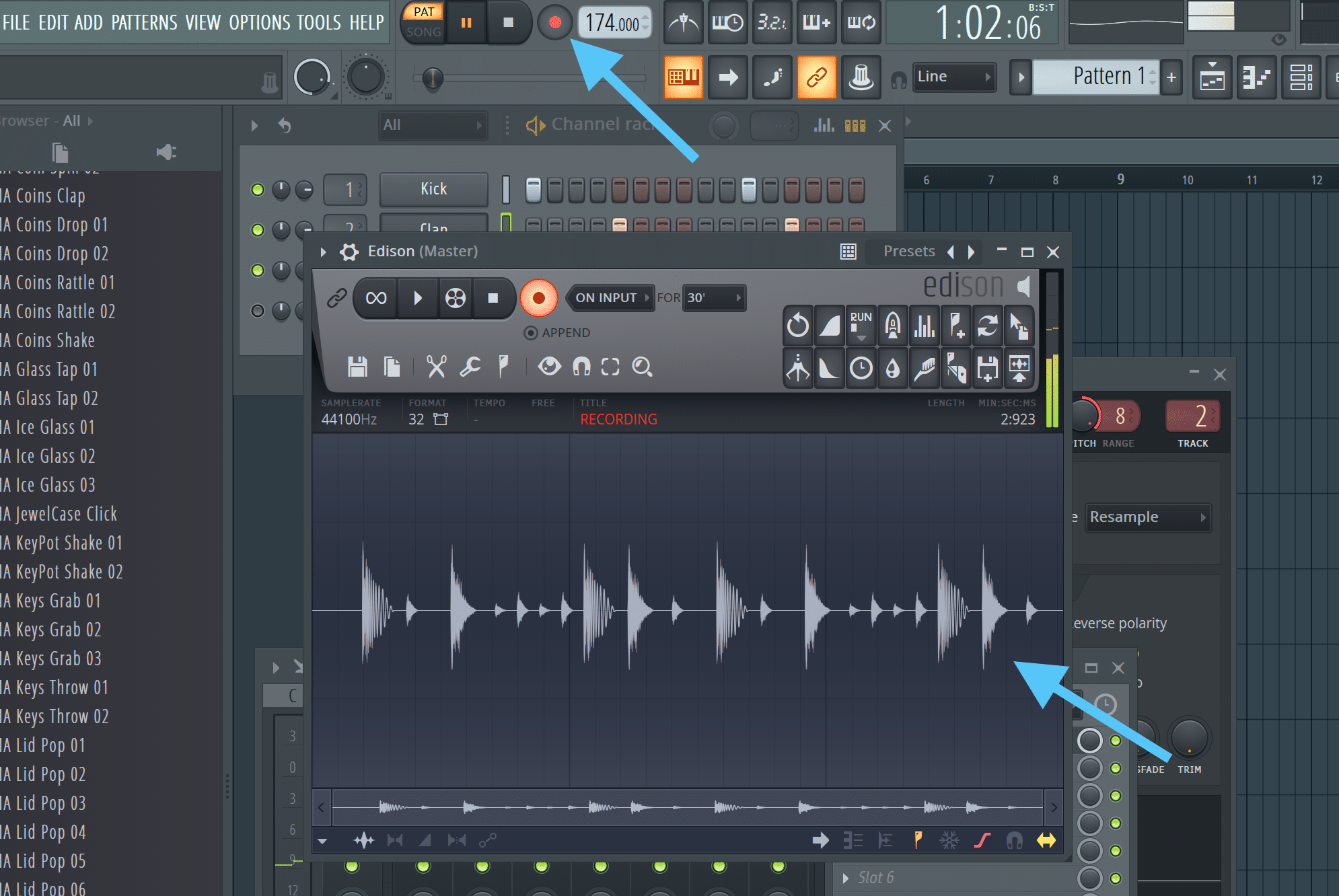
Task: Open the TOOLS menu
Action: pos(319,22)
